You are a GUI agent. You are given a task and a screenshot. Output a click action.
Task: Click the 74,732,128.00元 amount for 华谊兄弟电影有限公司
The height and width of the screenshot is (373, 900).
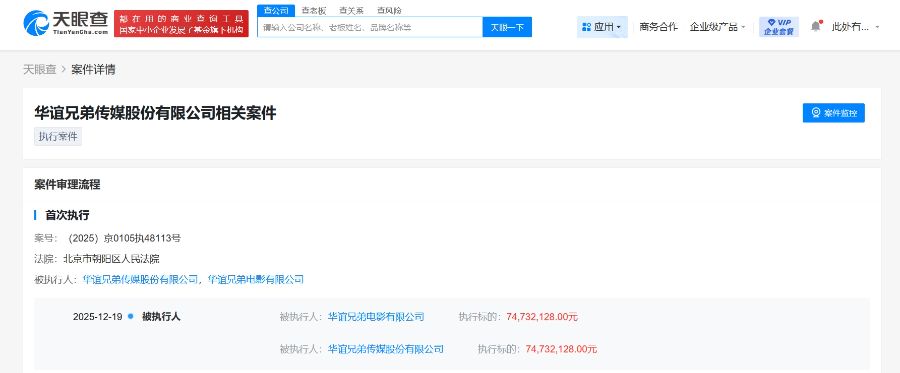click(542, 316)
